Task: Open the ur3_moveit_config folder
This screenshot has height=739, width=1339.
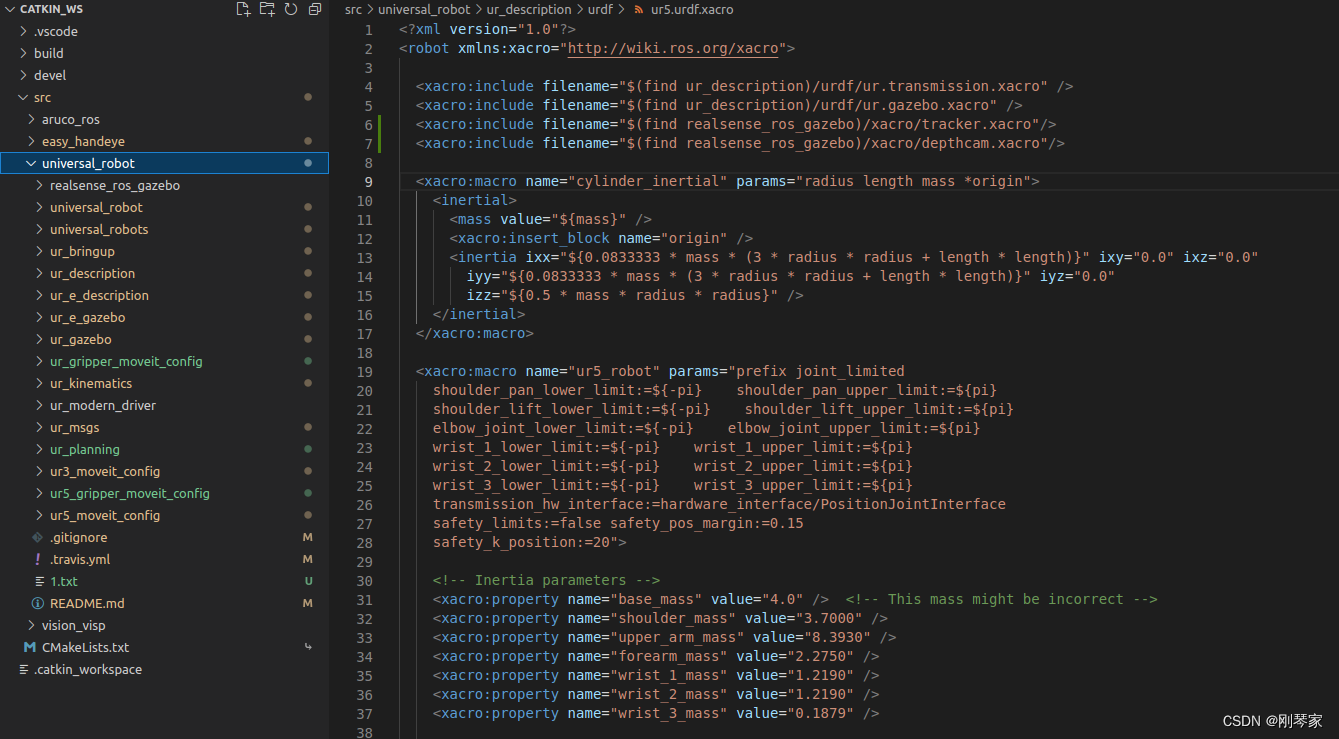Action: click(x=105, y=471)
